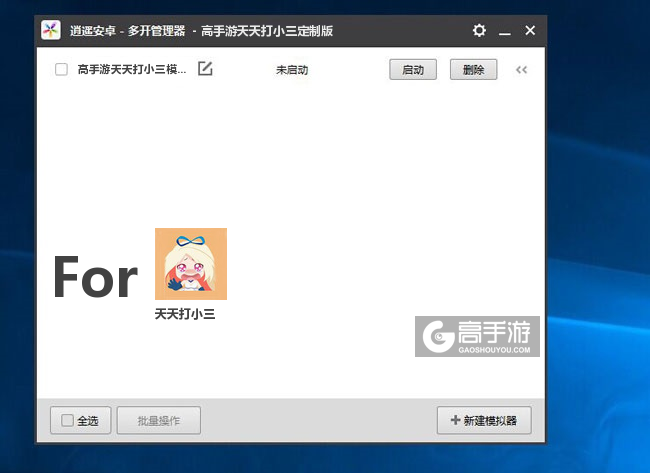Viewport: 650px width, 473px height.
Task: Click the rename pencil icon beside emulator name
Action: tap(205, 69)
